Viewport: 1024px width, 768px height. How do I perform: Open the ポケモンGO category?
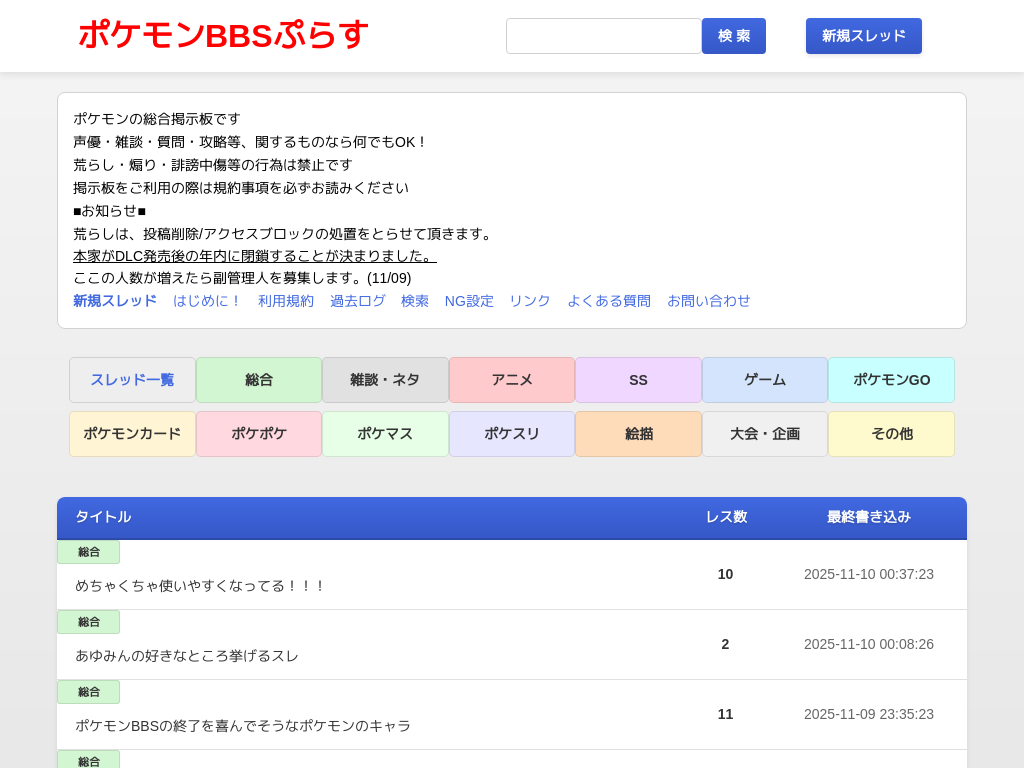pyautogui.click(x=891, y=380)
